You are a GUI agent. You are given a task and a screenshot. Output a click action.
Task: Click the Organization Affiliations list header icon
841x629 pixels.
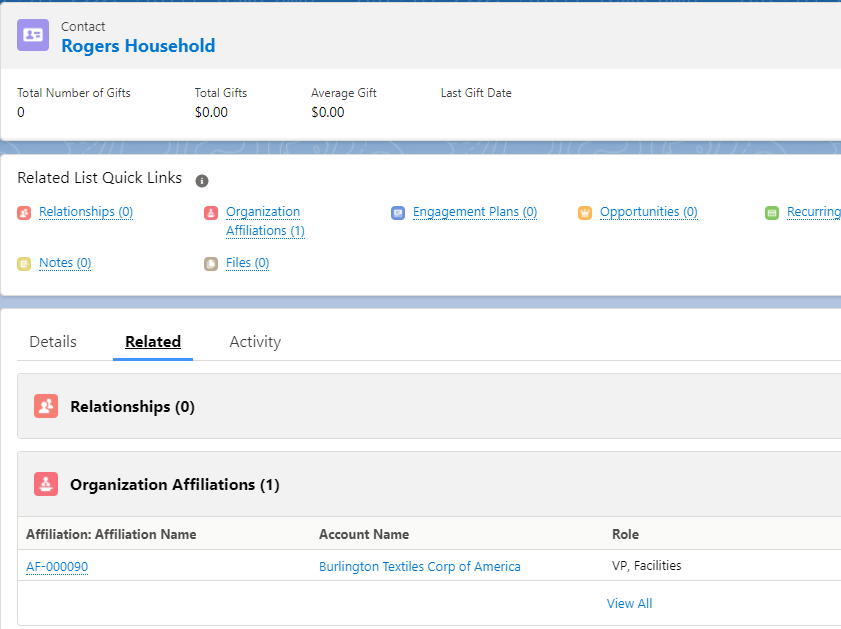point(46,484)
